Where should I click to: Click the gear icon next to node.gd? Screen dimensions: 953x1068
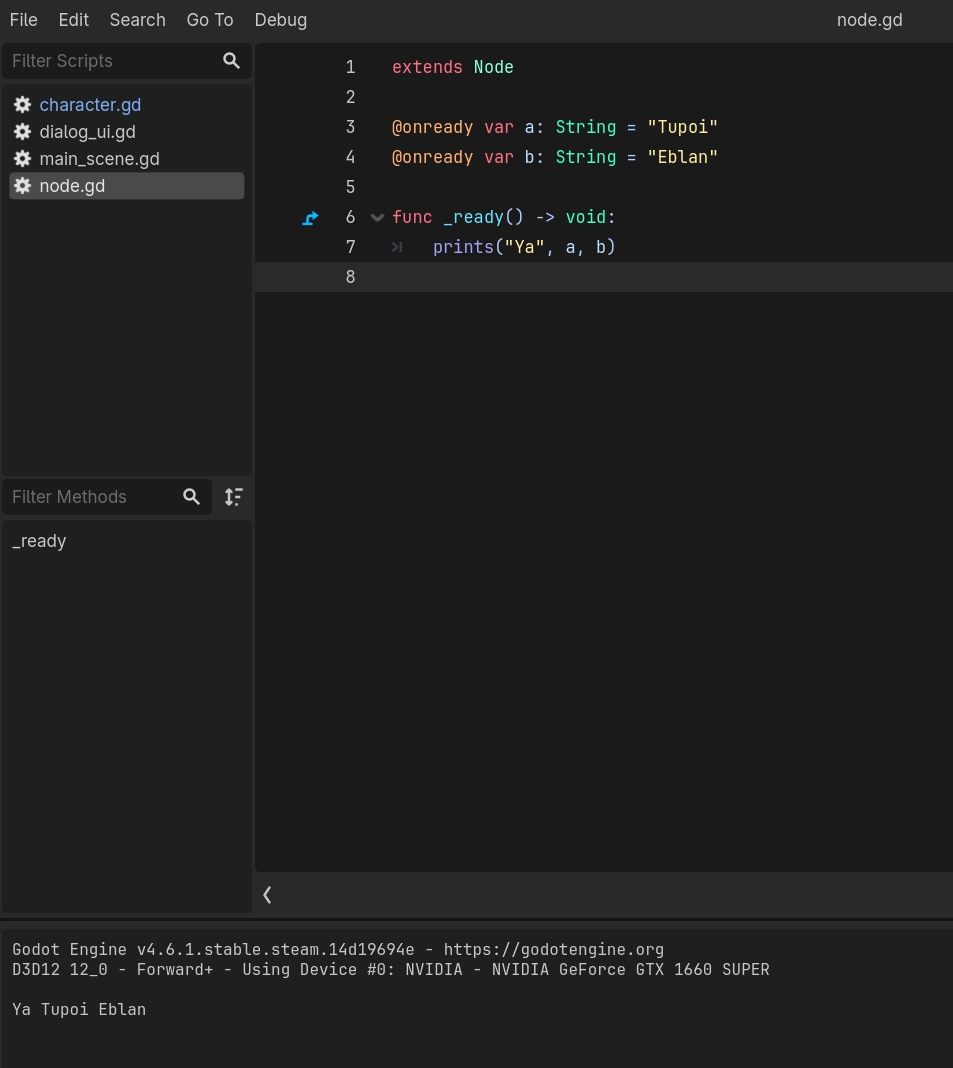click(22, 186)
